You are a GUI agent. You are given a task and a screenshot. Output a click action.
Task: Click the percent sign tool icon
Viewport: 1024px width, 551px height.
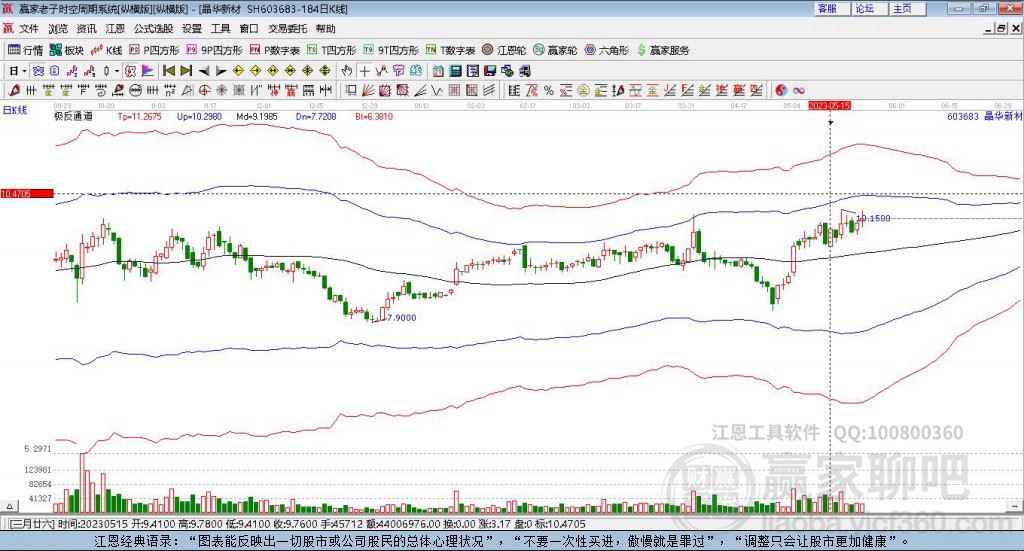549,91
